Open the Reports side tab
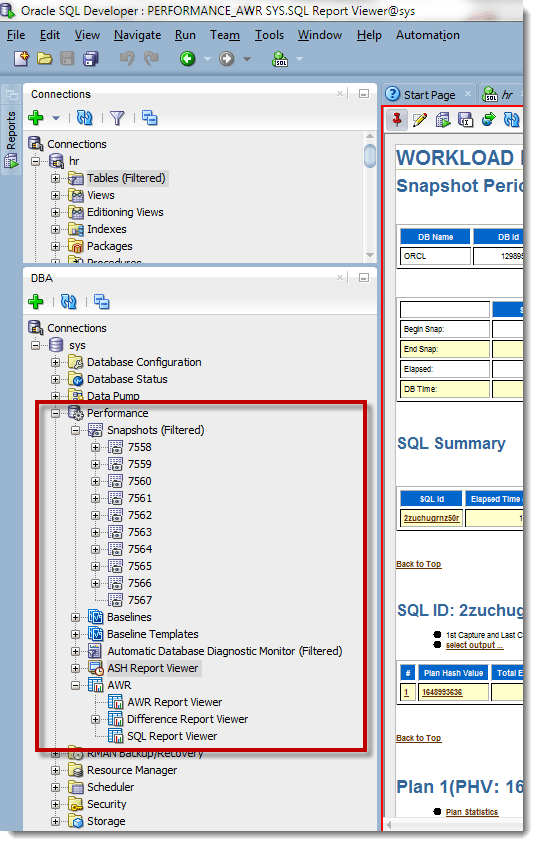 click(x=11, y=138)
